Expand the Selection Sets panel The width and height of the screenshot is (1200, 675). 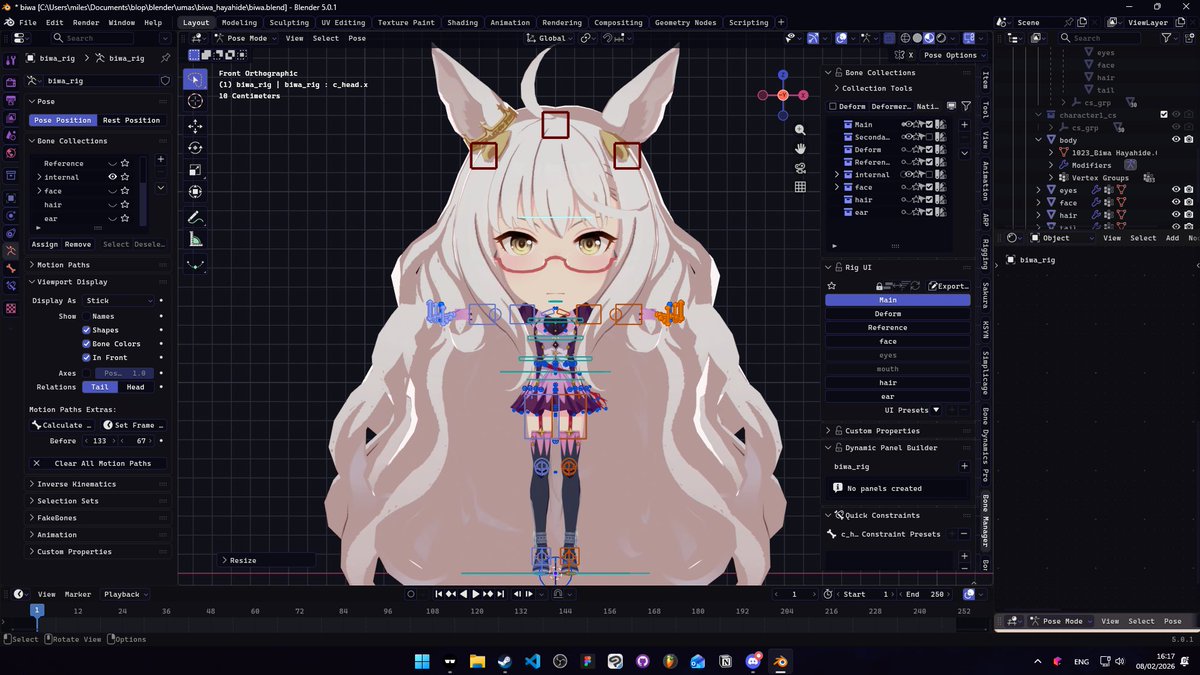click(67, 501)
